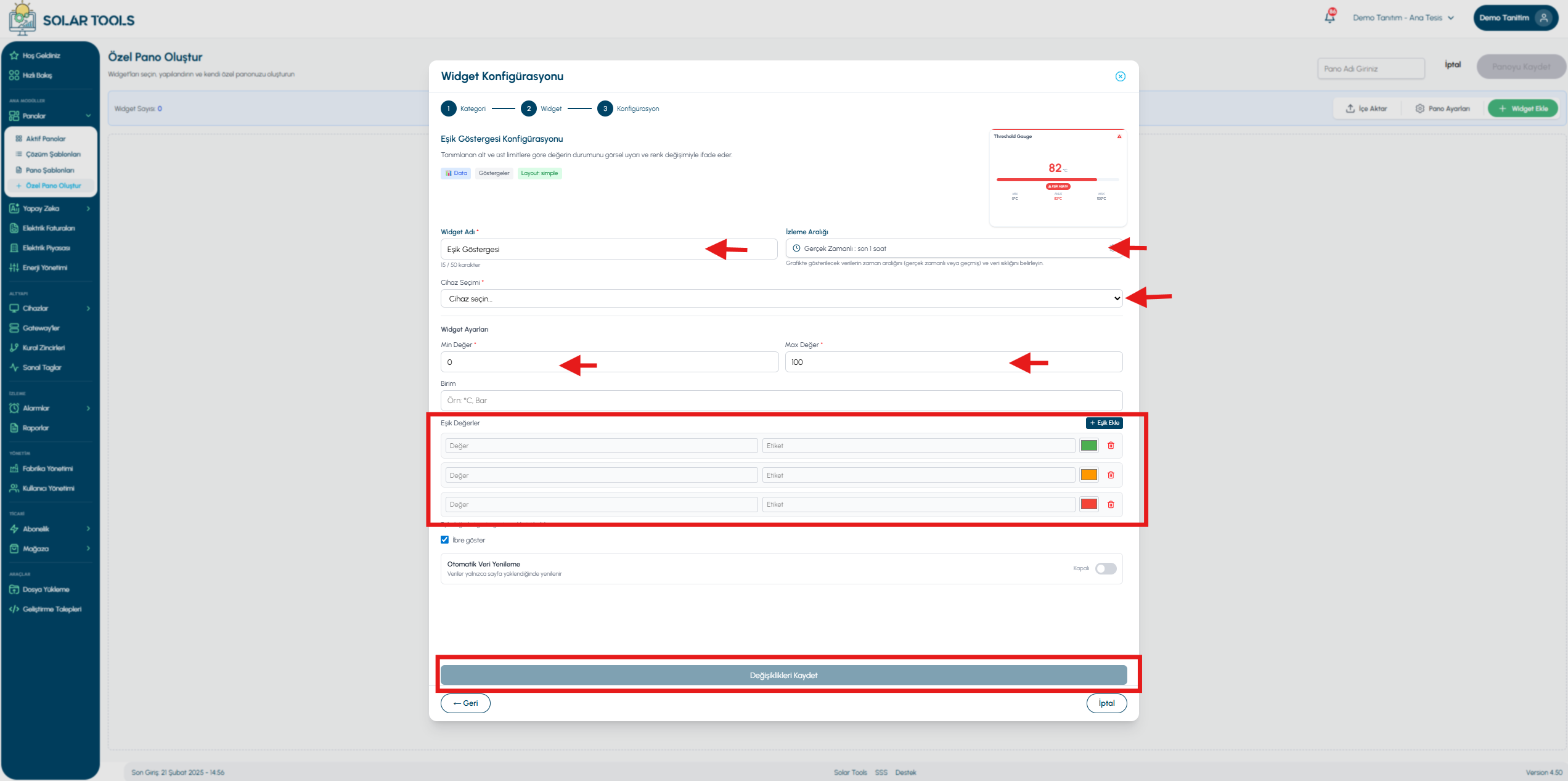Enable the Otomatik Veri Yenileme switch
This screenshot has height=781, width=1568.
click(x=1106, y=568)
